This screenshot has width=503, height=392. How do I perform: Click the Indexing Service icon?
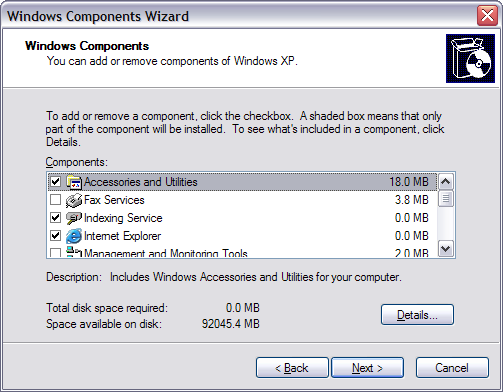pos(74,218)
